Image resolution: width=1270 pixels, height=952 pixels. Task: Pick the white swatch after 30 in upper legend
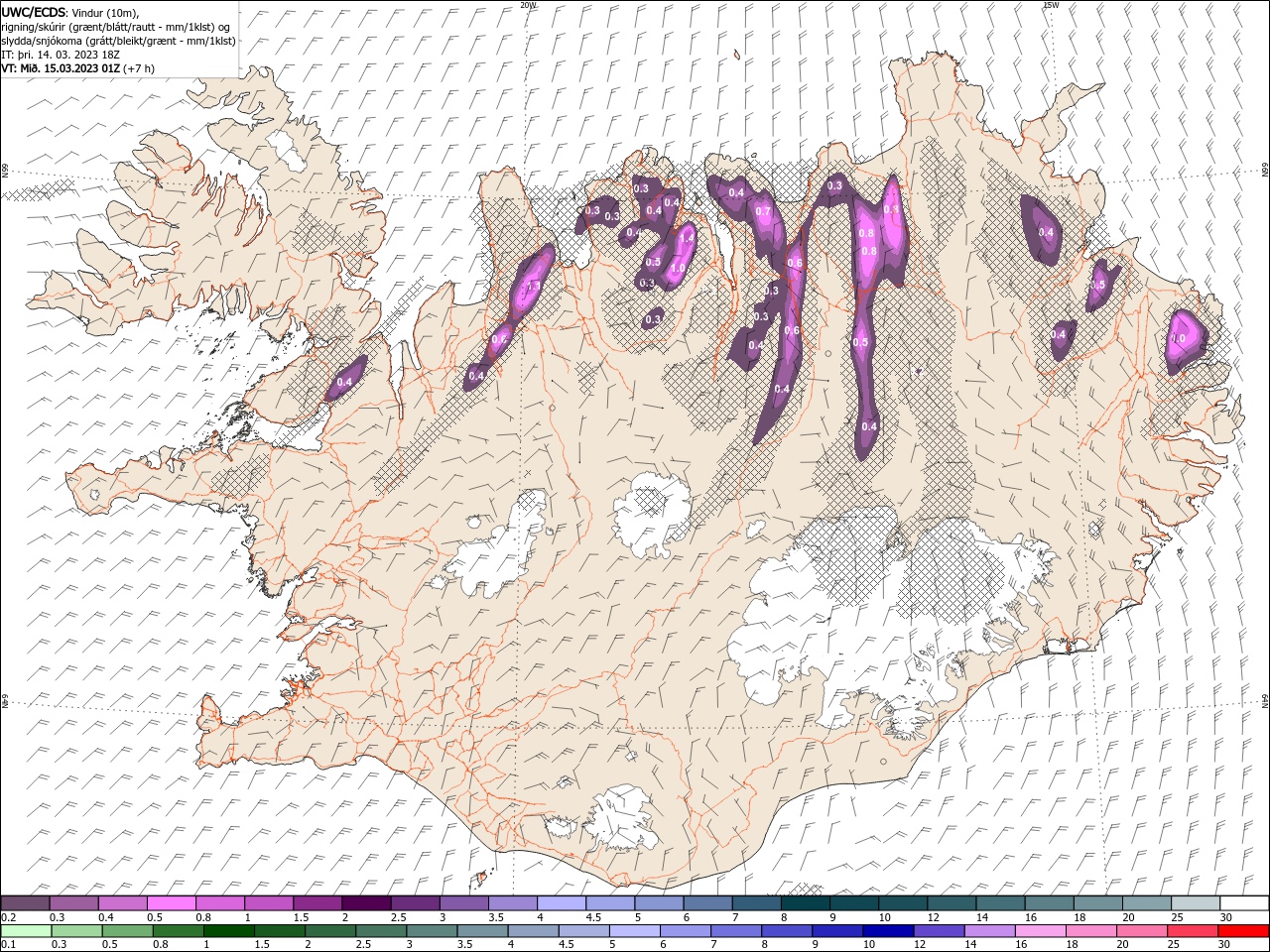[x=1243, y=903]
